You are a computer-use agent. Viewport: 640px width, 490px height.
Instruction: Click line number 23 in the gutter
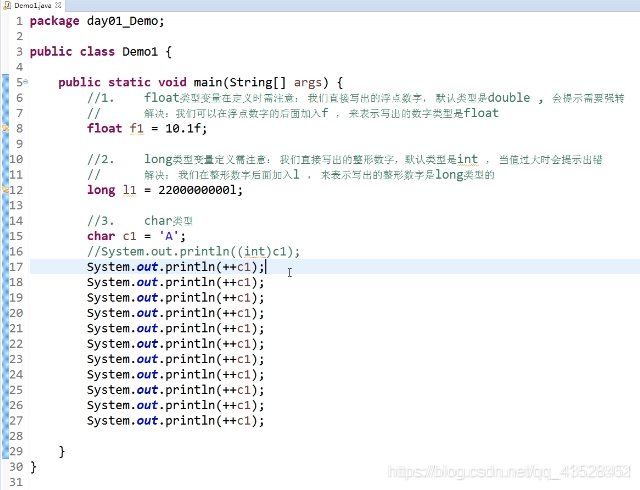coord(16,359)
